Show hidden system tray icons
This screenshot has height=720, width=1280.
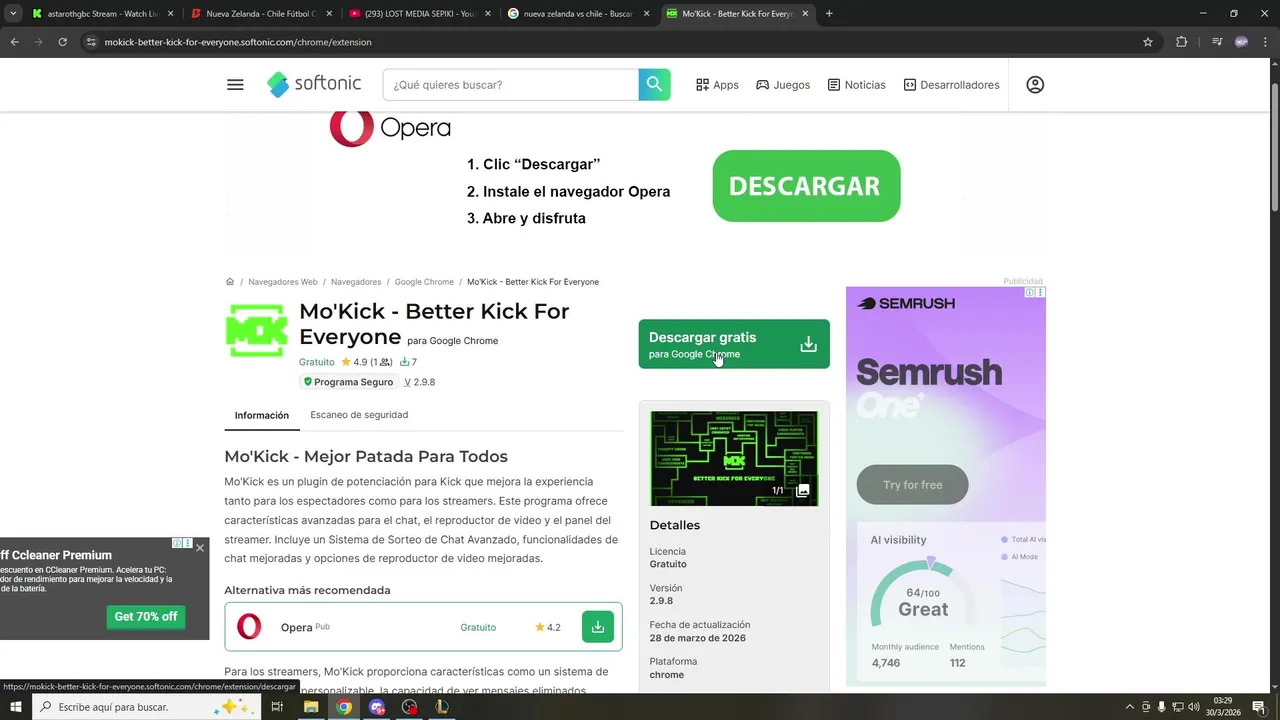(1130, 707)
